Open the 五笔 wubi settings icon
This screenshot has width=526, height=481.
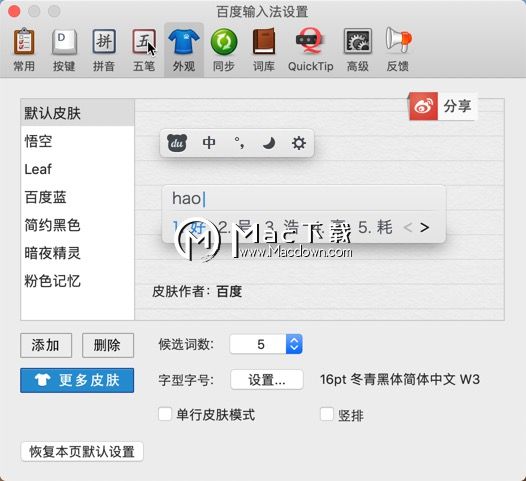click(144, 50)
